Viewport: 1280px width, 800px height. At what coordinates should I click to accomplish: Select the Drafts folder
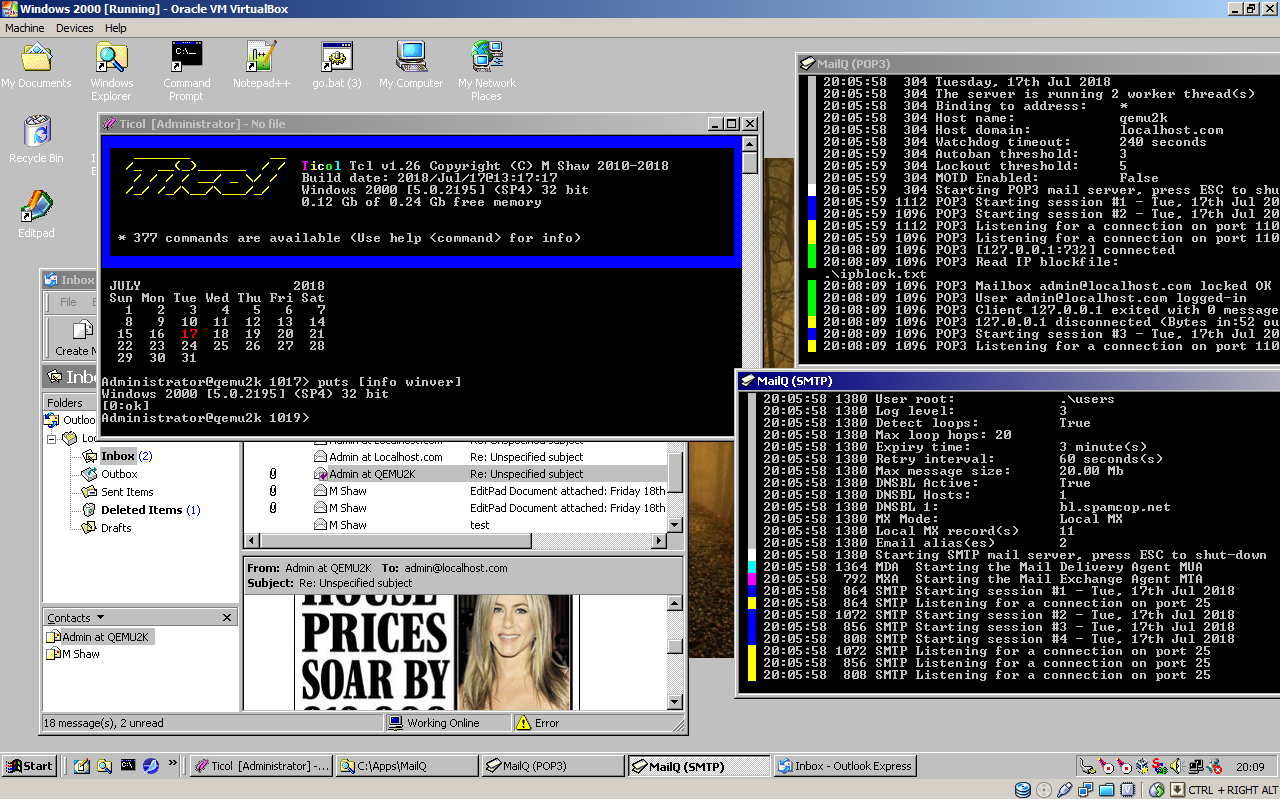click(x=107, y=528)
